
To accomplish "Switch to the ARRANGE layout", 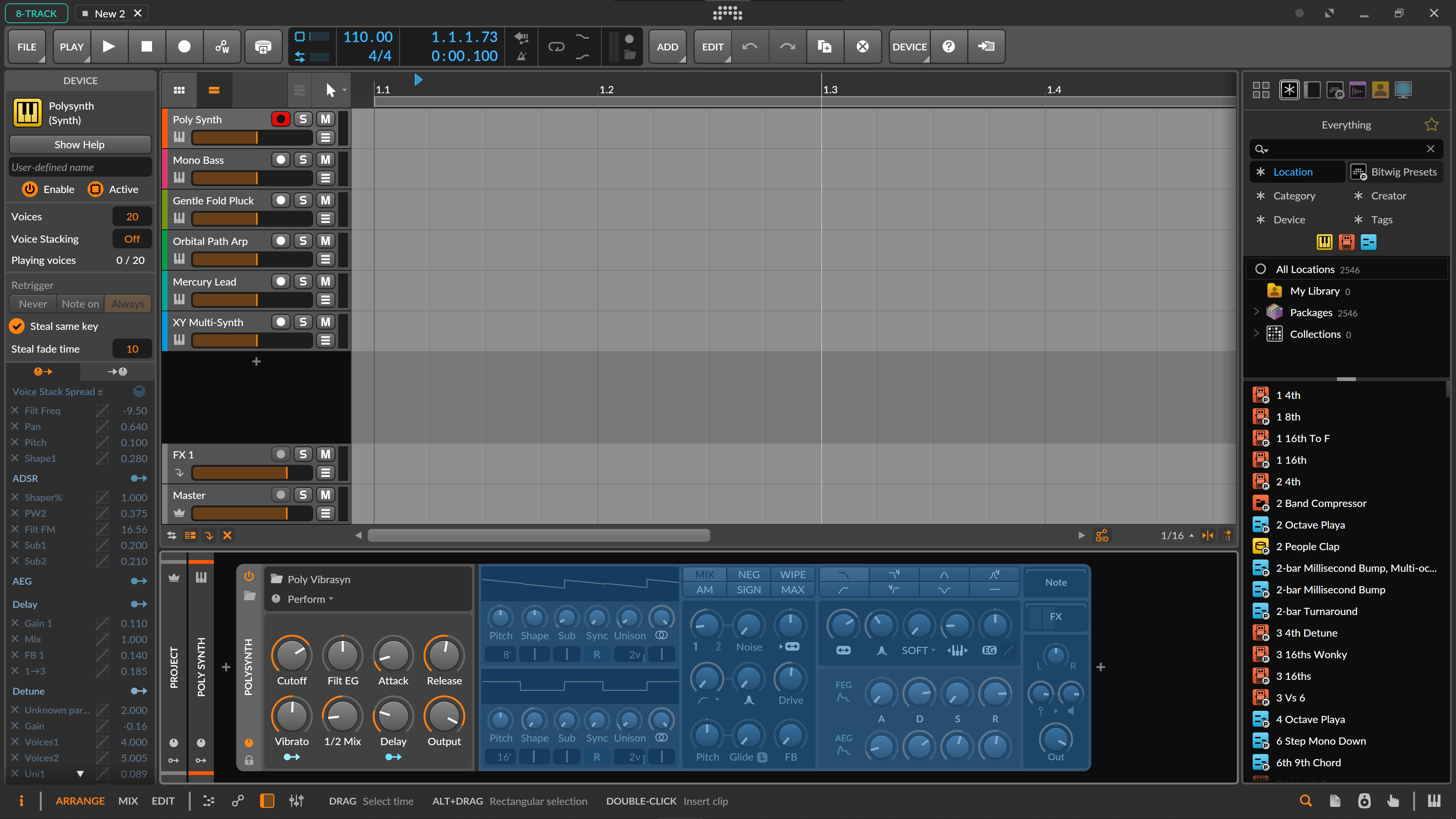I will [x=80, y=800].
